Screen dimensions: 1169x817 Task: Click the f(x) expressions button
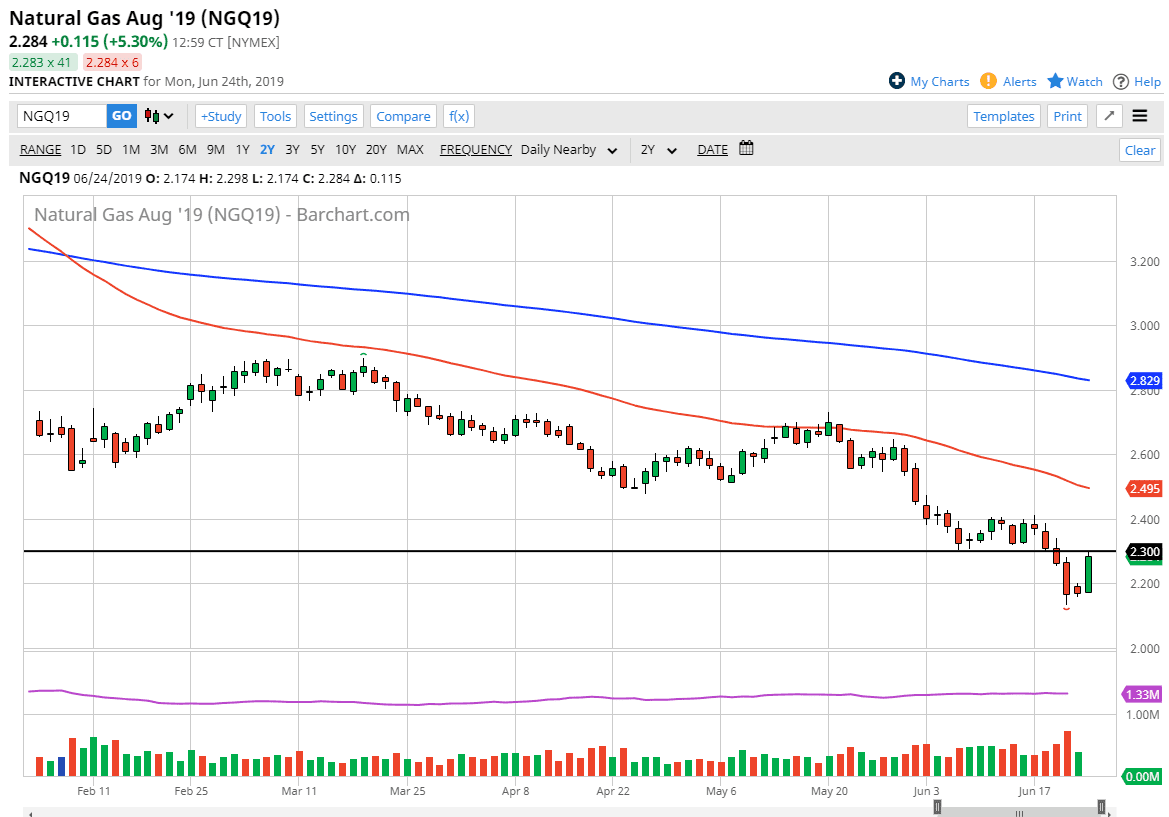coord(459,116)
